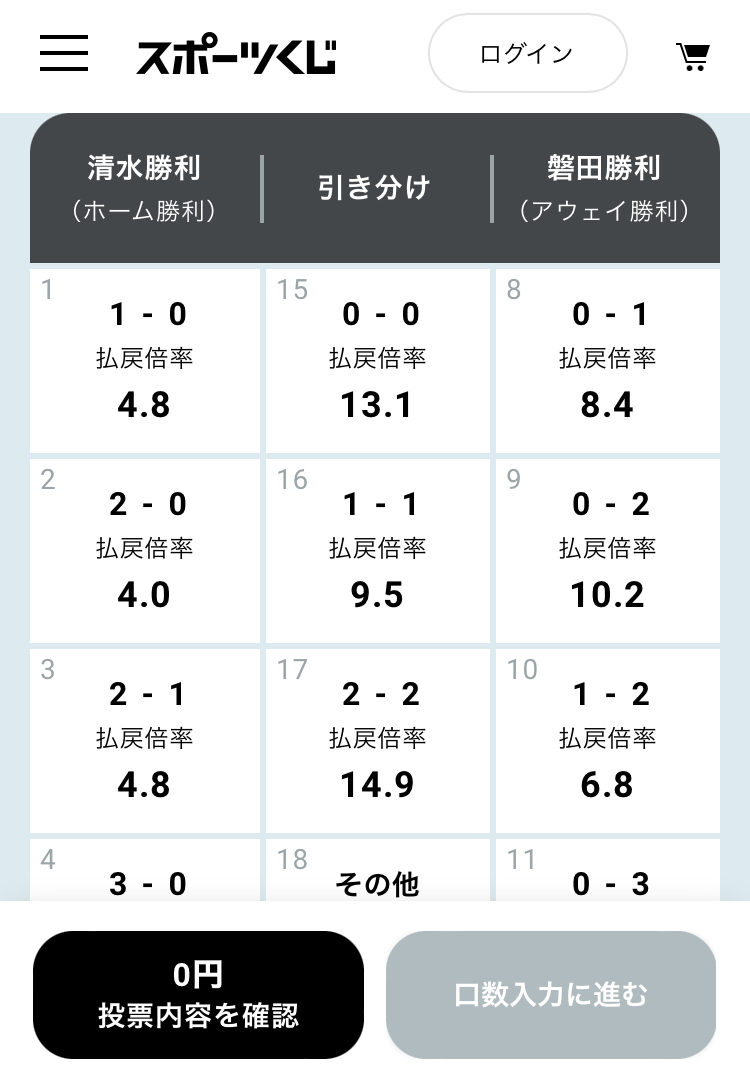Select the 0 - 0 draw cell
750x1086 pixels.
[377, 361]
